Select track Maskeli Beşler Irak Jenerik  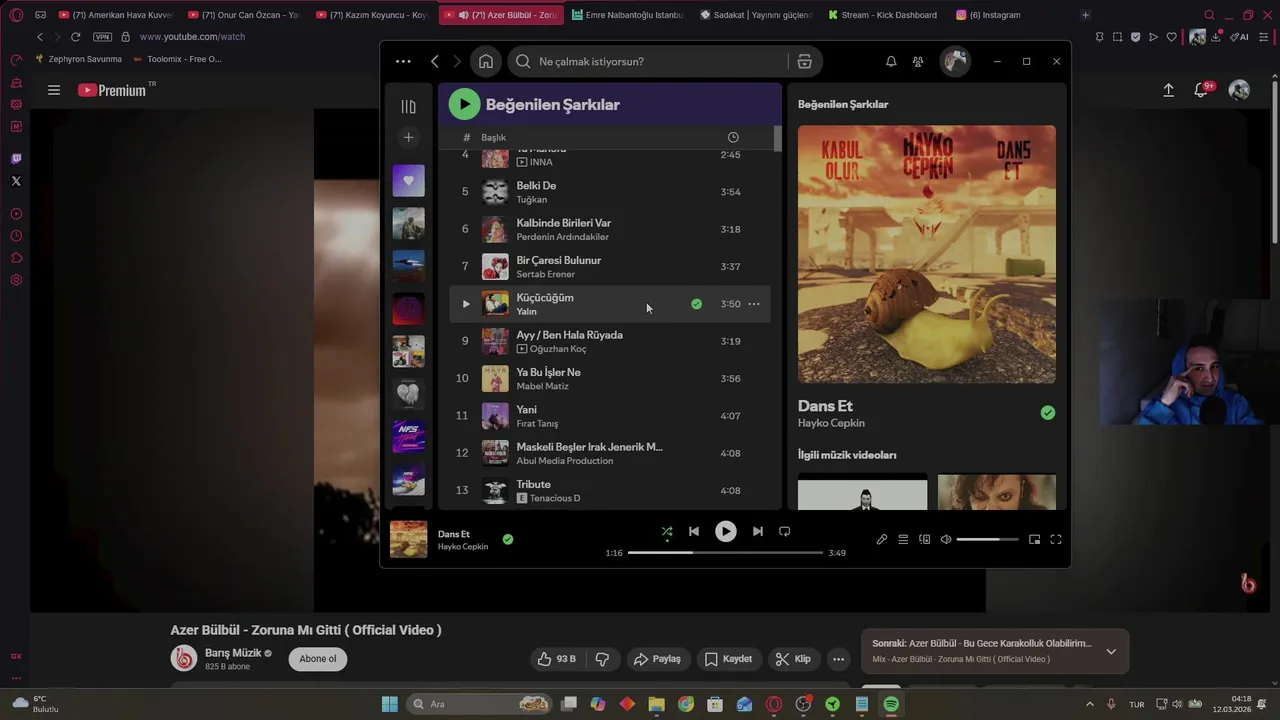pyautogui.click(x=610, y=453)
